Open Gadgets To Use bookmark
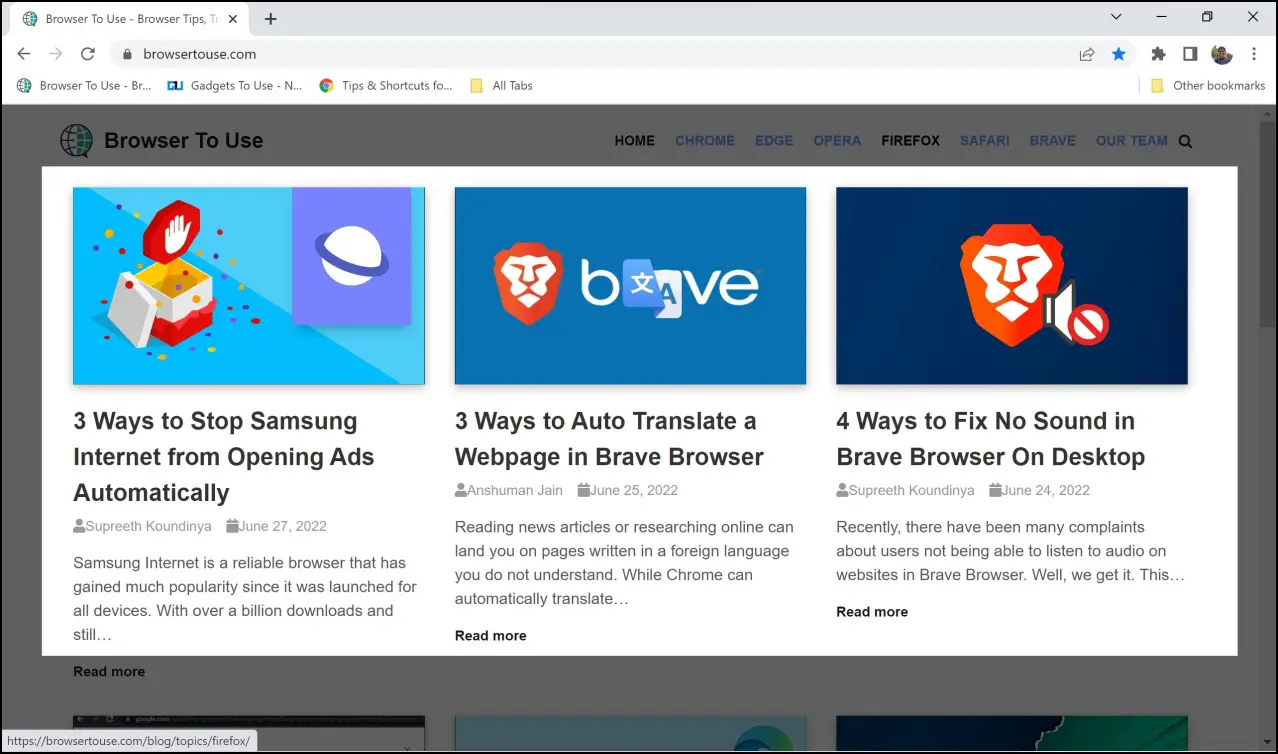The height and width of the screenshot is (754, 1278). [236, 86]
